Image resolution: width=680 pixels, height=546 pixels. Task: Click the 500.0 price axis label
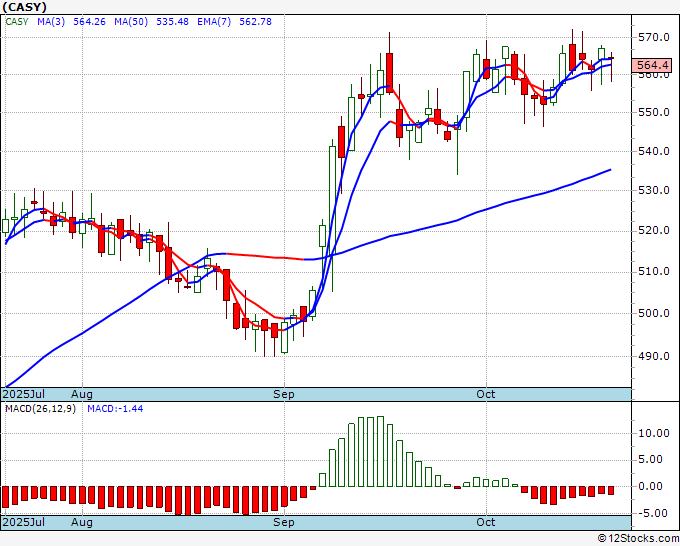[x=653, y=313]
